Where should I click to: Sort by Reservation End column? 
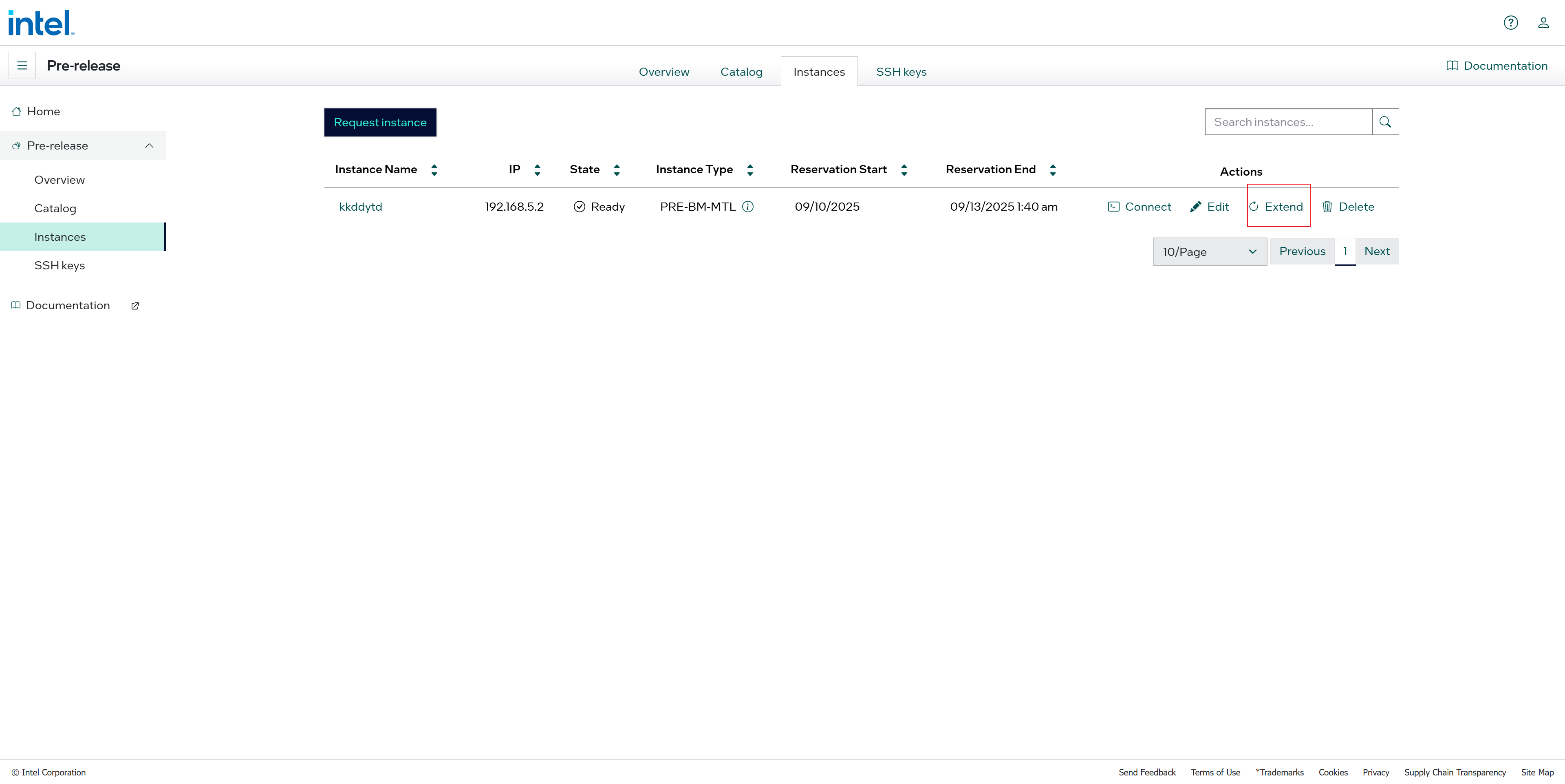pyautogui.click(x=1053, y=170)
